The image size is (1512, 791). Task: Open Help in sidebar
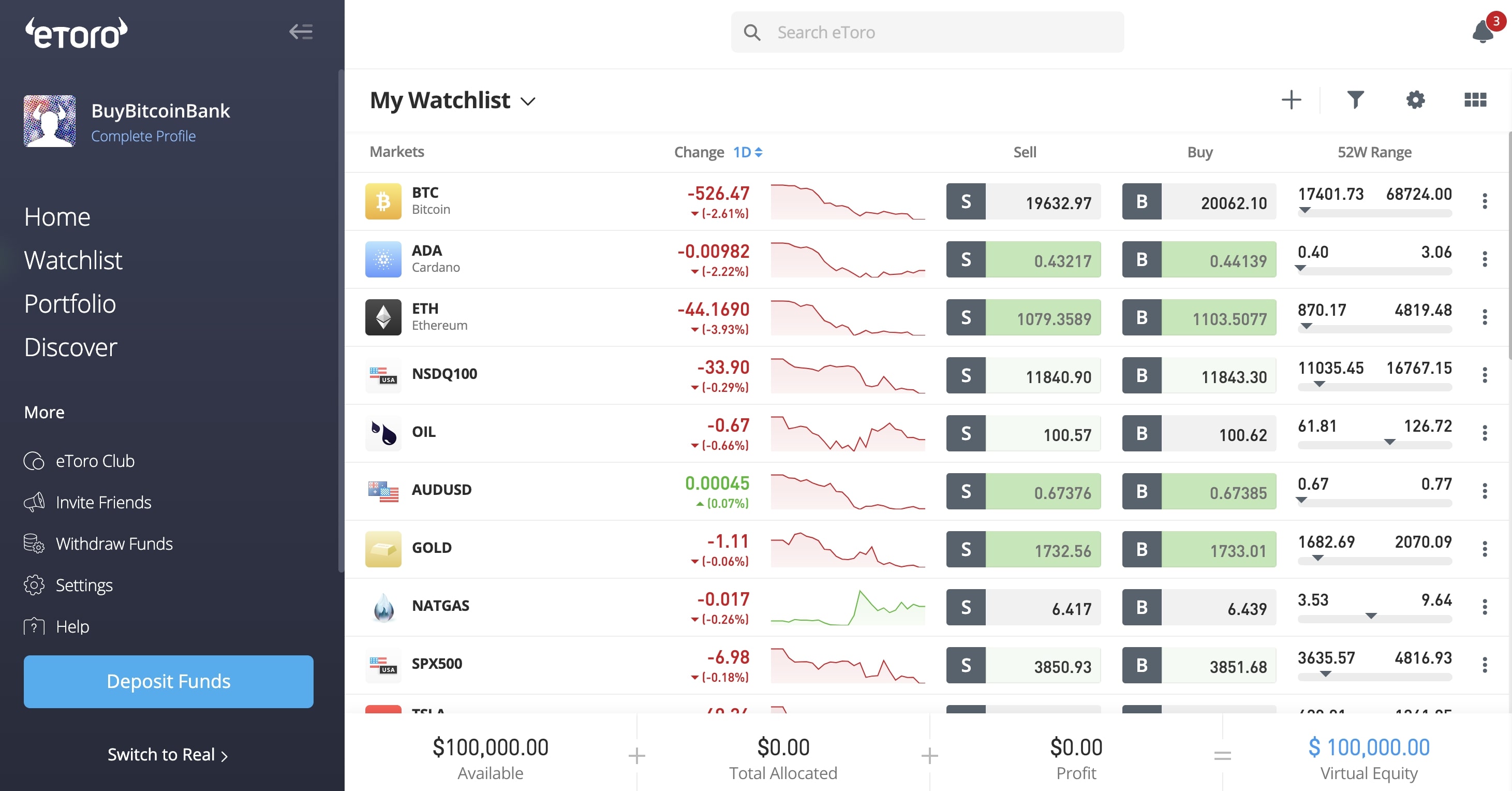(x=56, y=626)
